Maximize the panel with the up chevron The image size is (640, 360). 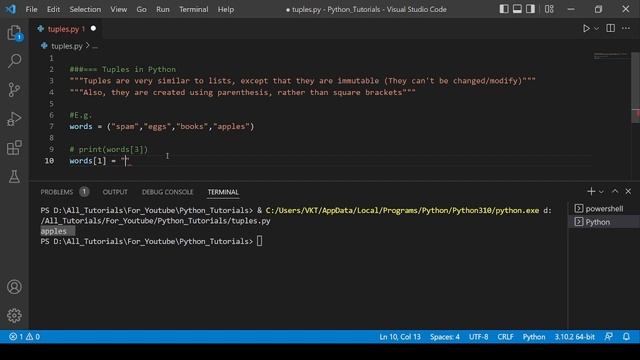tap(615, 191)
